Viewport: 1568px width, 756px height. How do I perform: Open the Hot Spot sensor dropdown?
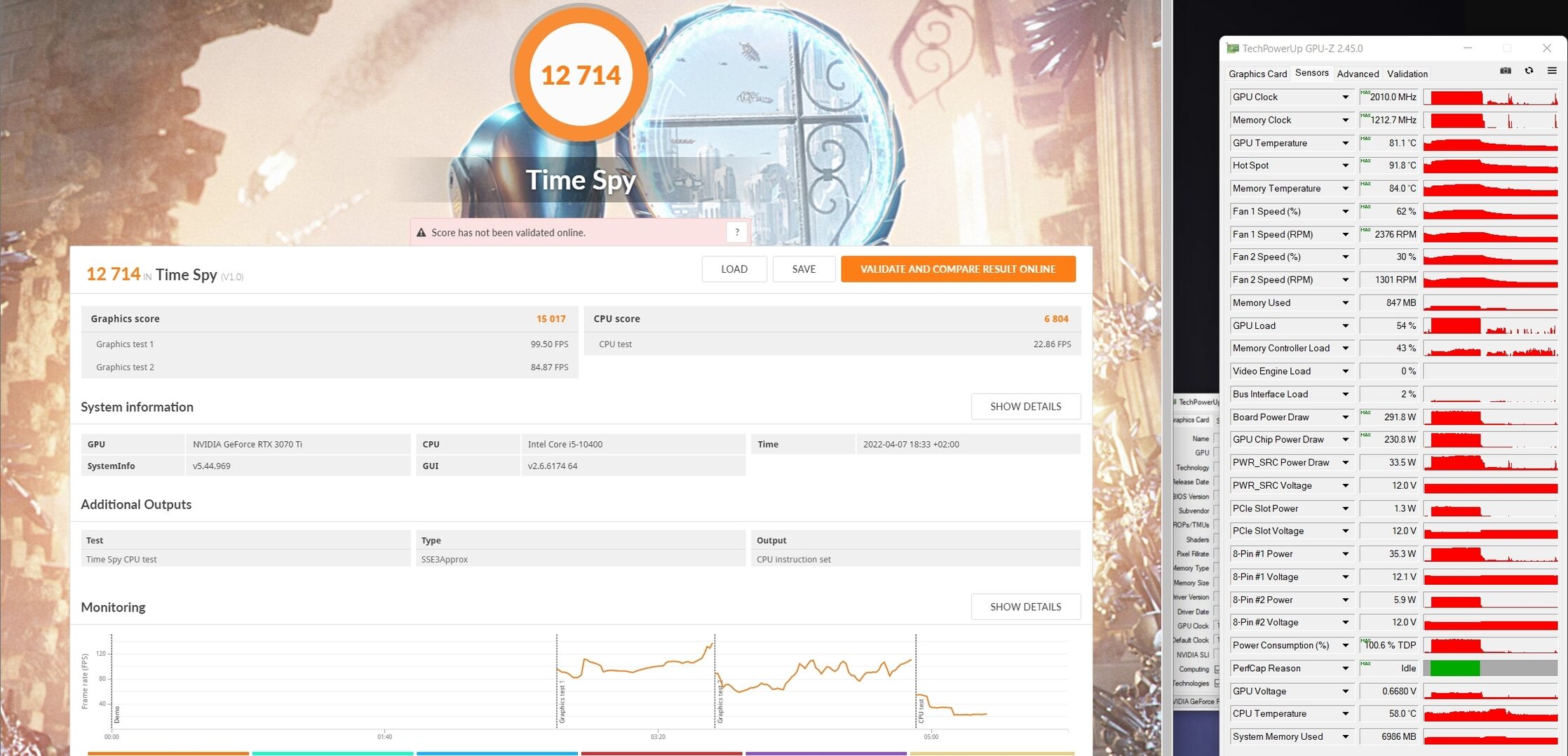click(1345, 166)
